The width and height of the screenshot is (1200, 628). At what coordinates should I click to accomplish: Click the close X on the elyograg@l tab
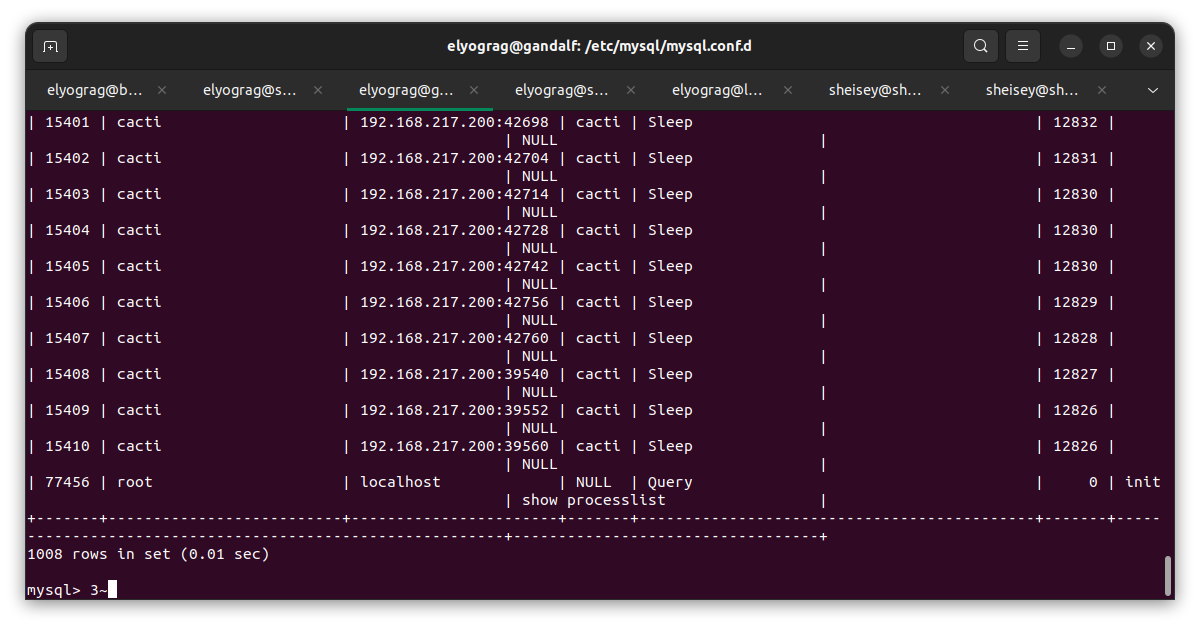pos(788,89)
